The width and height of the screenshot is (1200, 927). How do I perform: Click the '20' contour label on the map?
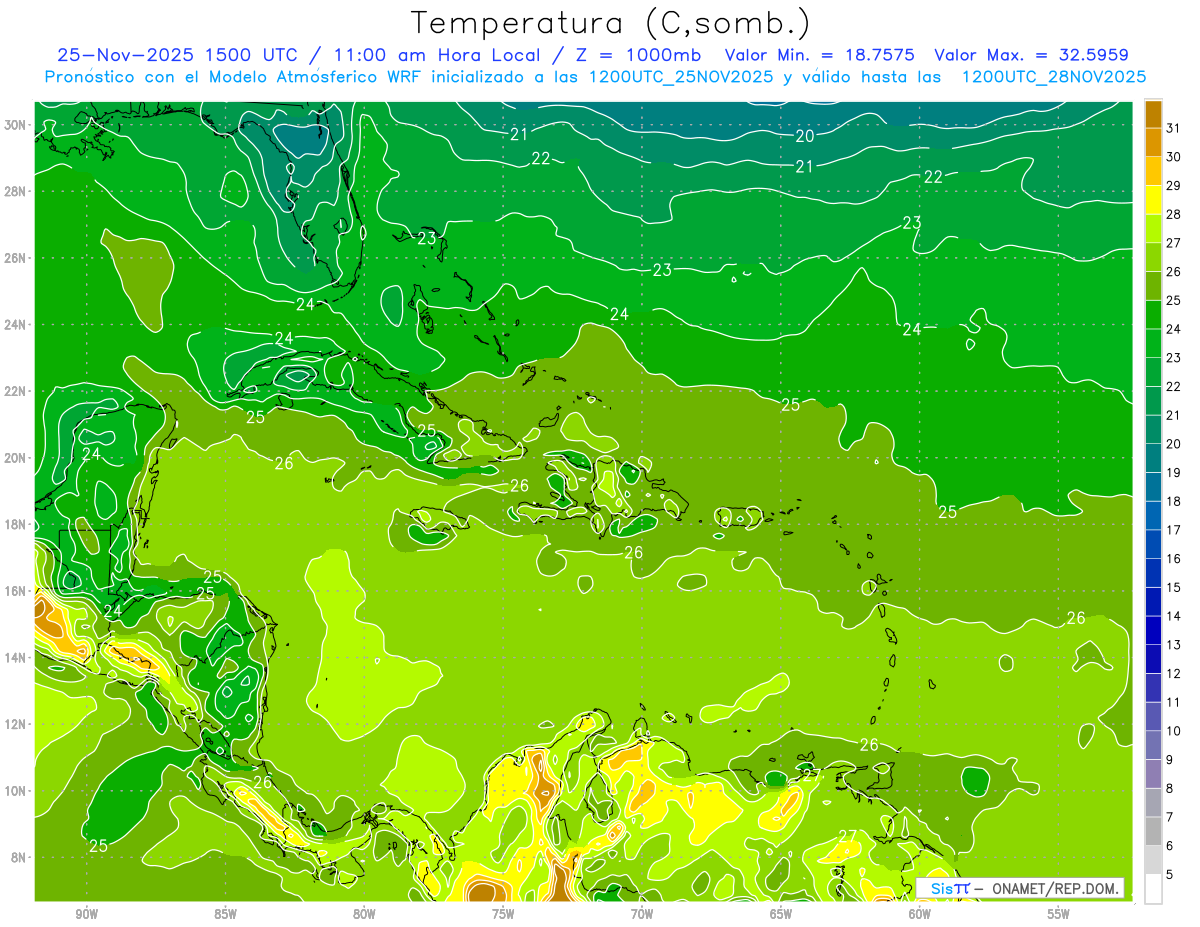coord(804,136)
